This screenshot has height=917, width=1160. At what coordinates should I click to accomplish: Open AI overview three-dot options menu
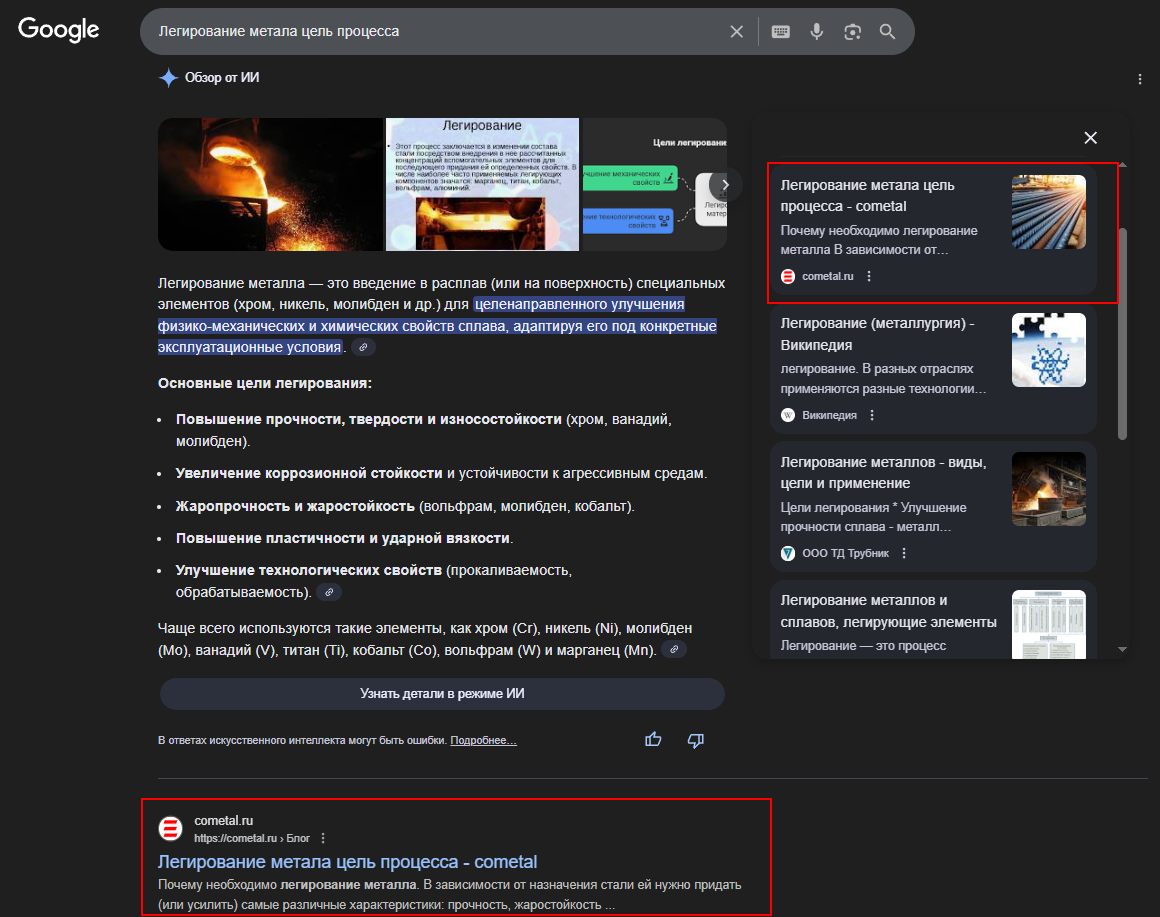pos(1140,79)
